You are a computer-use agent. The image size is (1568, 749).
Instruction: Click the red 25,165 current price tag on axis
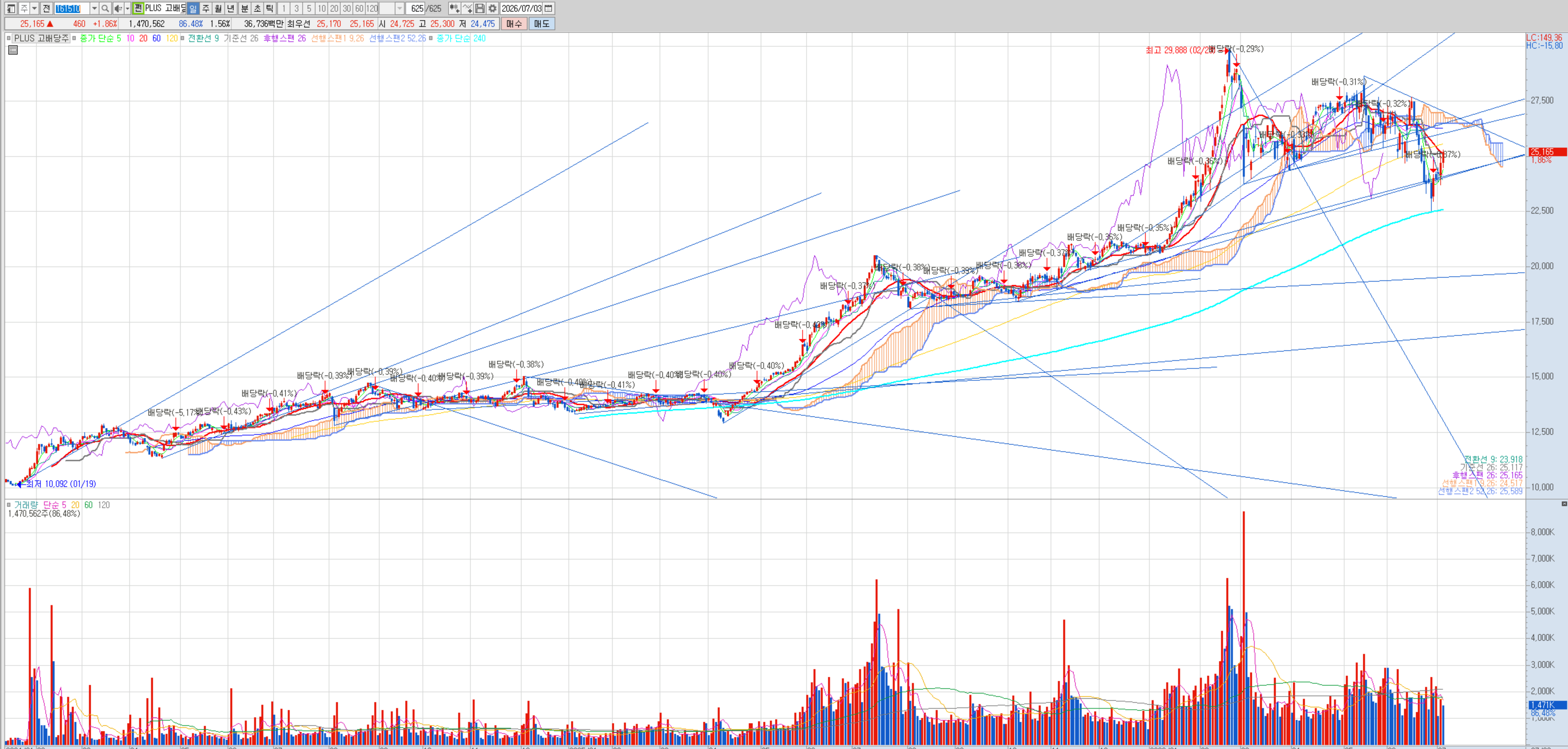click(x=1547, y=152)
